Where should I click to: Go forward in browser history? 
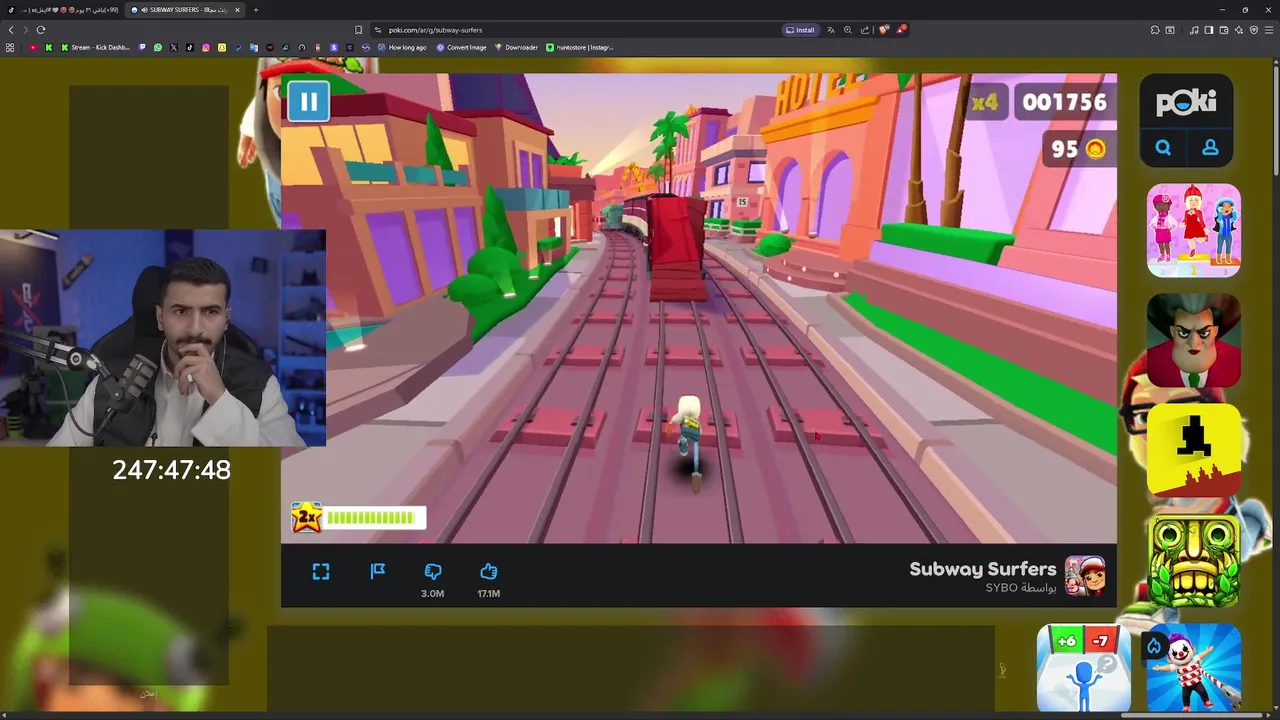pos(26,30)
